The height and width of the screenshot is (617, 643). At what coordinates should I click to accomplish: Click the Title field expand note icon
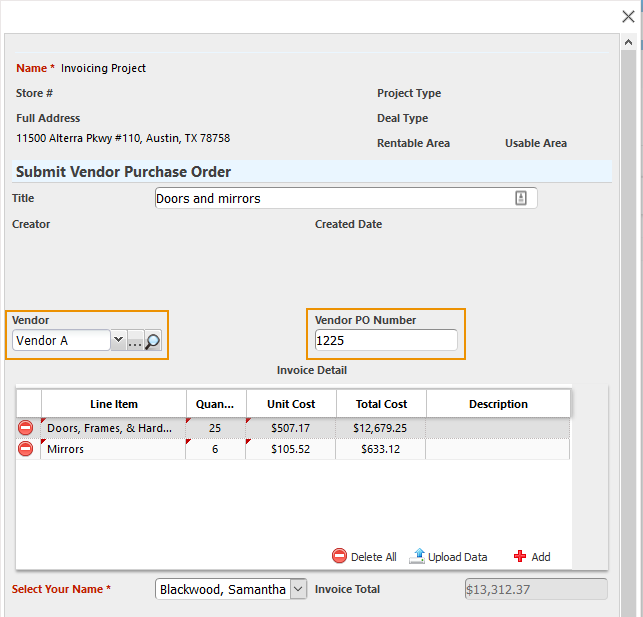click(x=521, y=198)
